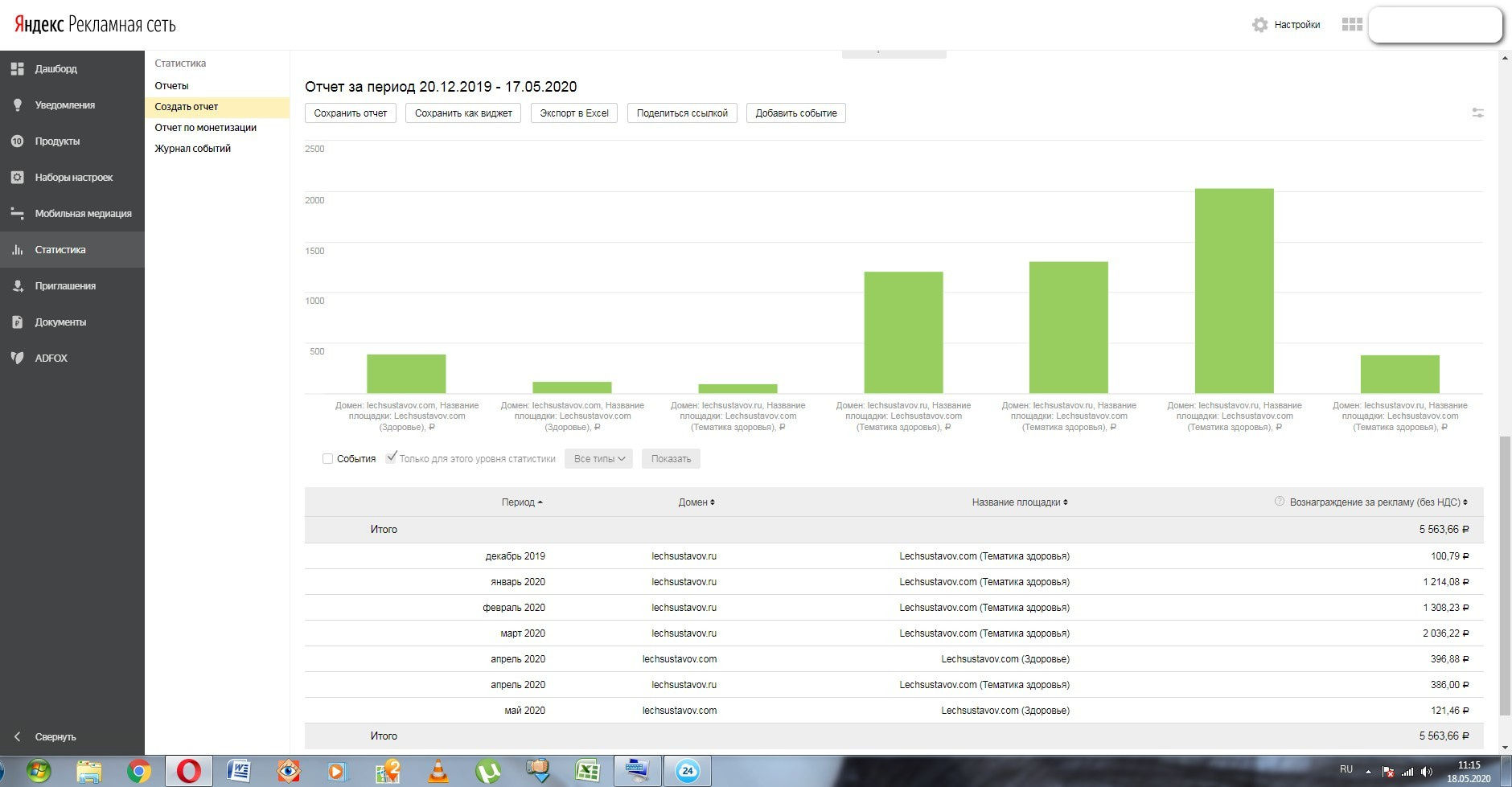
Task: Sort by Вознаграждение за рекламу column
Action: (x=1378, y=502)
